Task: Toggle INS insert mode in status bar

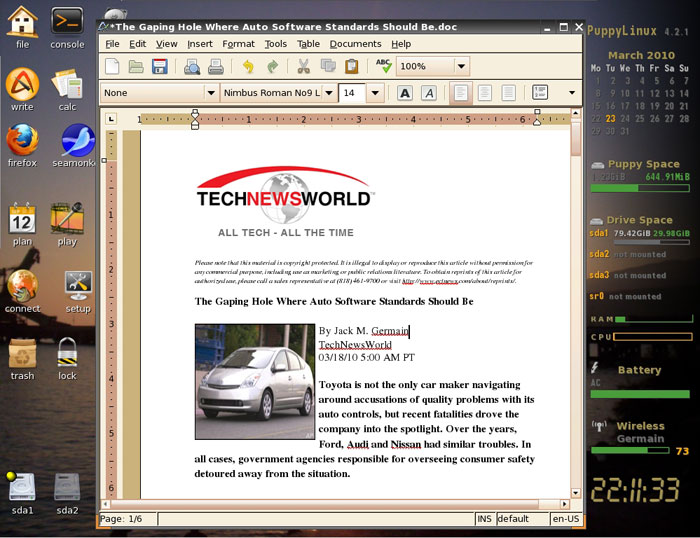Action: click(x=484, y=519)
